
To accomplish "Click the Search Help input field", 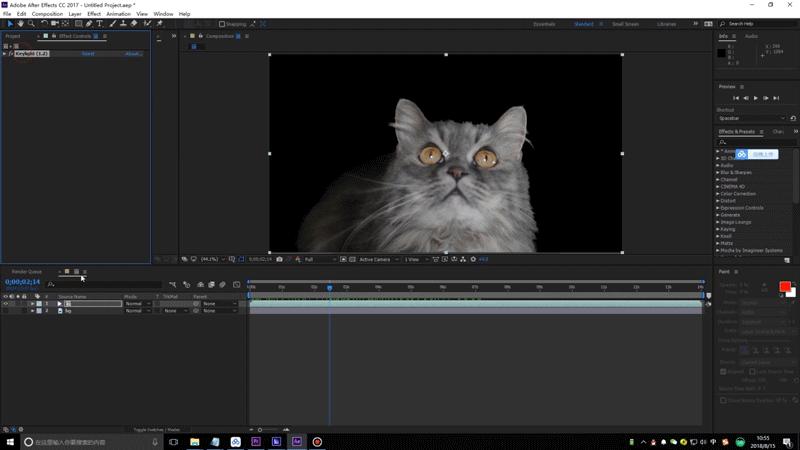I will [750, 23].
